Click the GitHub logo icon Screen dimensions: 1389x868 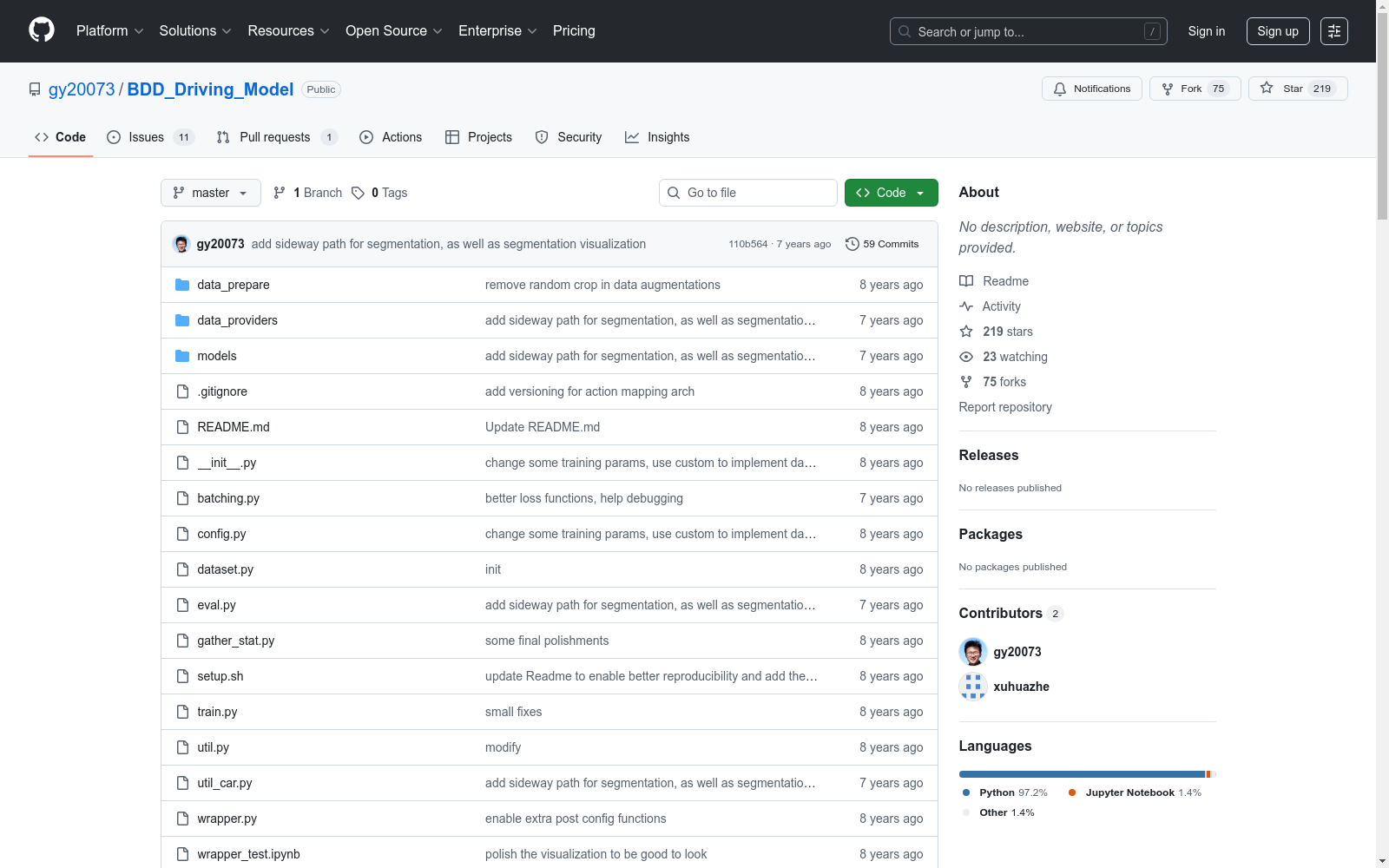click(42, 30)
